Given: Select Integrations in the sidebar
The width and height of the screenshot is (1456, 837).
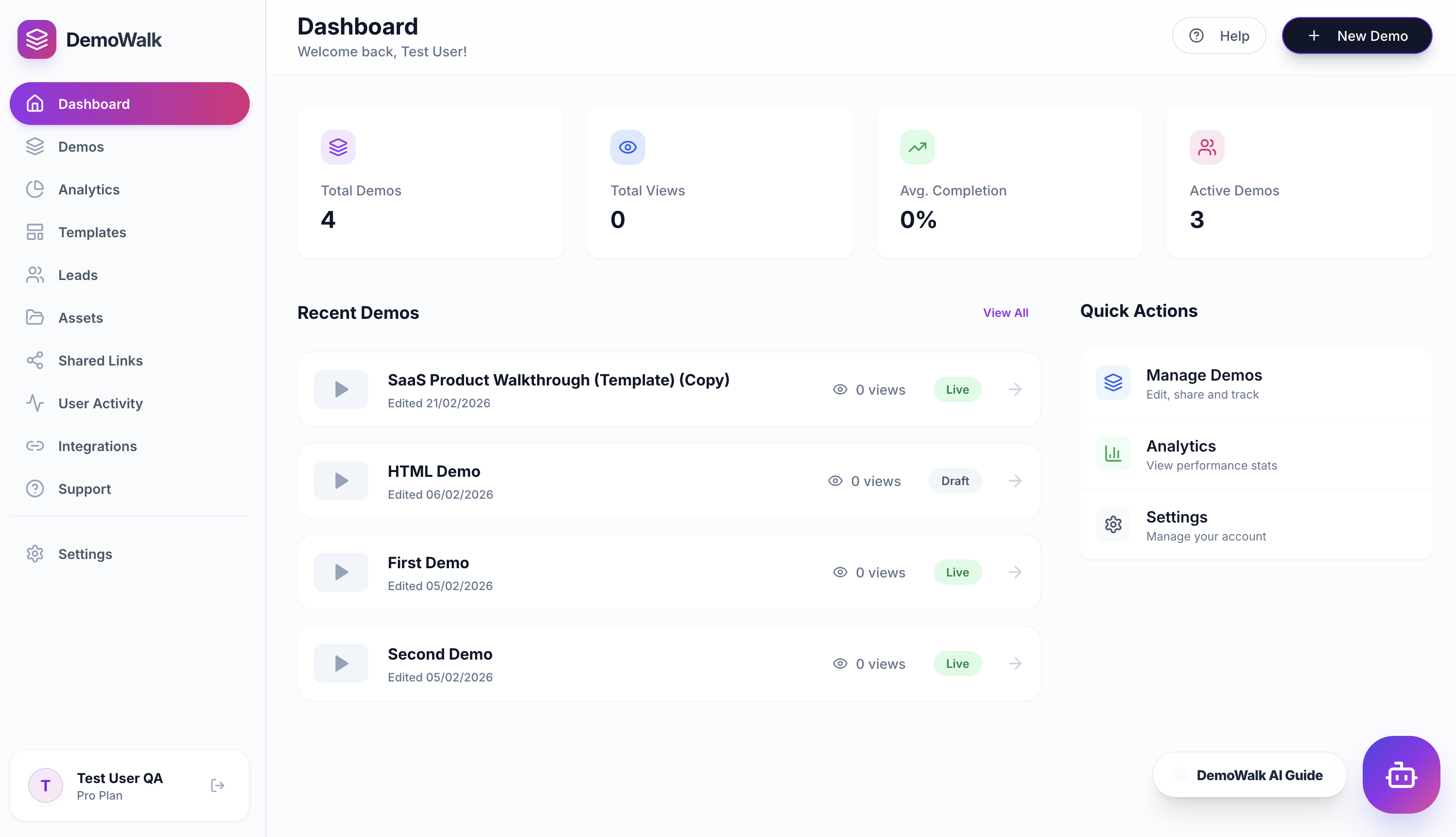Looking at the screenshot, I should point(97,446).
